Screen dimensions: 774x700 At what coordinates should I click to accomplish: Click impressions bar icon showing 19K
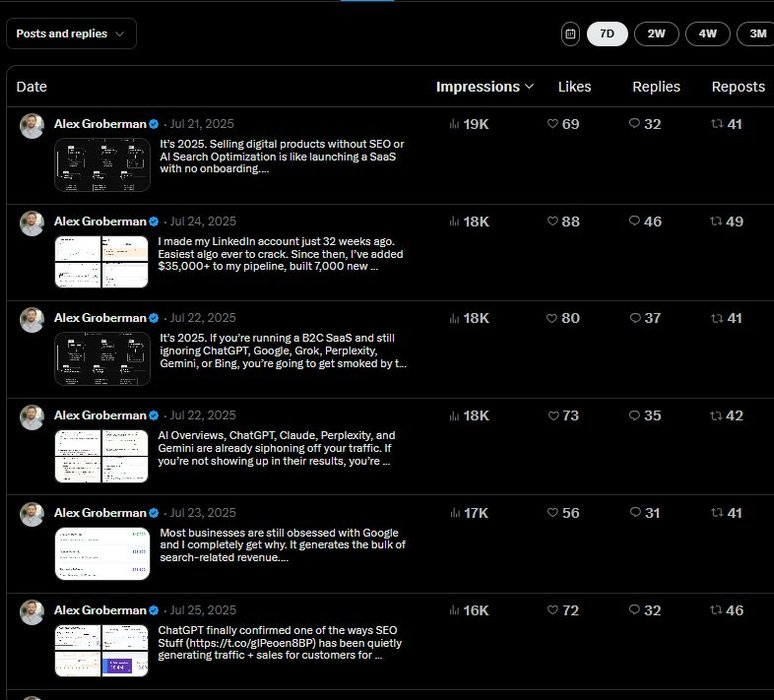point(454,125)
